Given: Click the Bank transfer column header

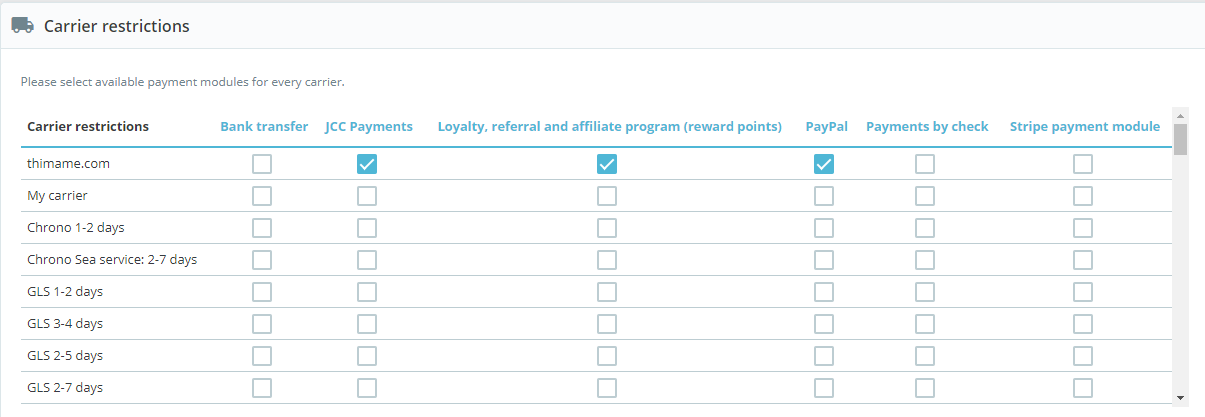Looking at the screenshot, I should [264, 127].
